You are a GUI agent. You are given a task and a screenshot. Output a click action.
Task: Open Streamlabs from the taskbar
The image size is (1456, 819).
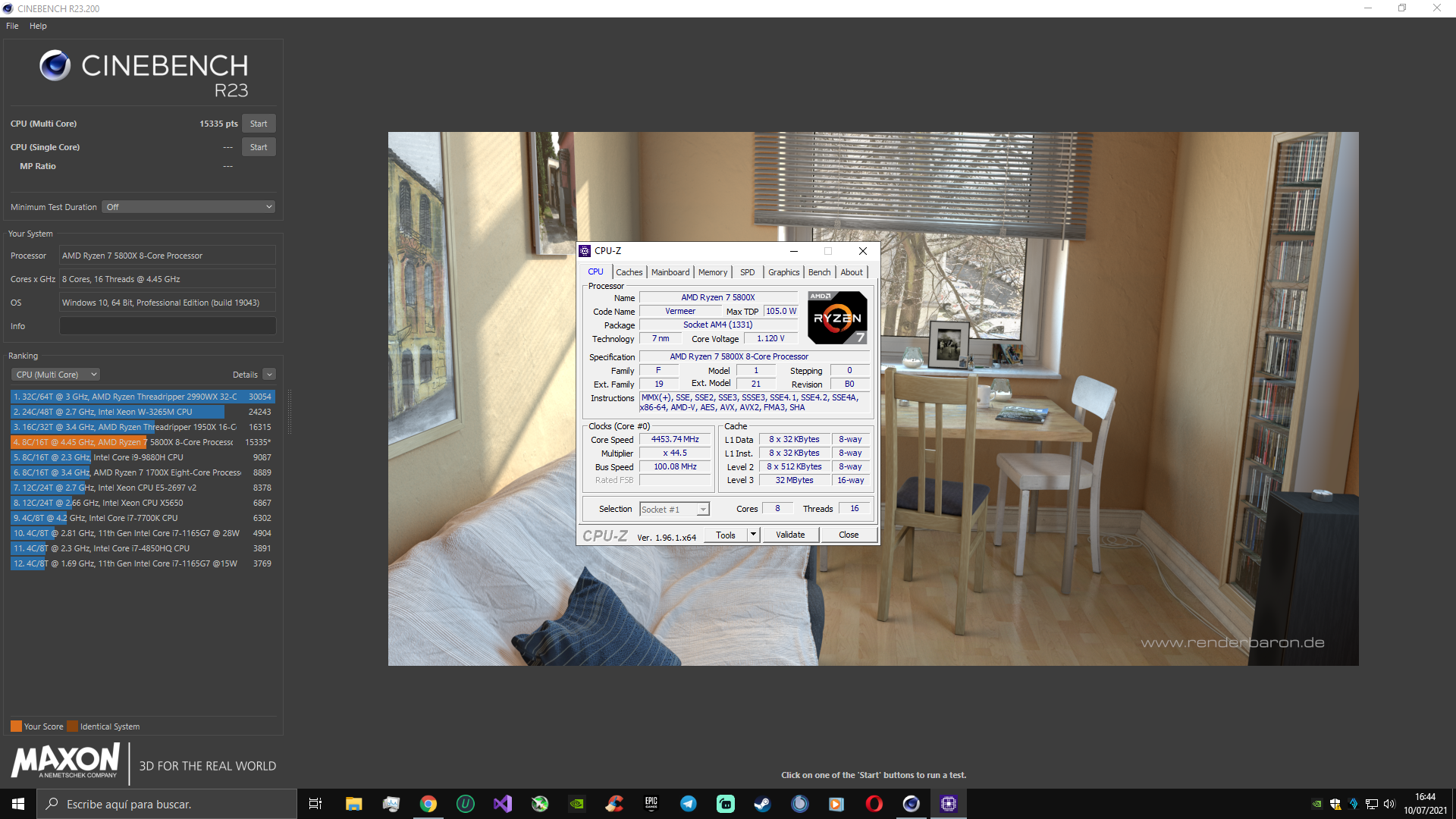pyautogui.click(x=726, y=804)
